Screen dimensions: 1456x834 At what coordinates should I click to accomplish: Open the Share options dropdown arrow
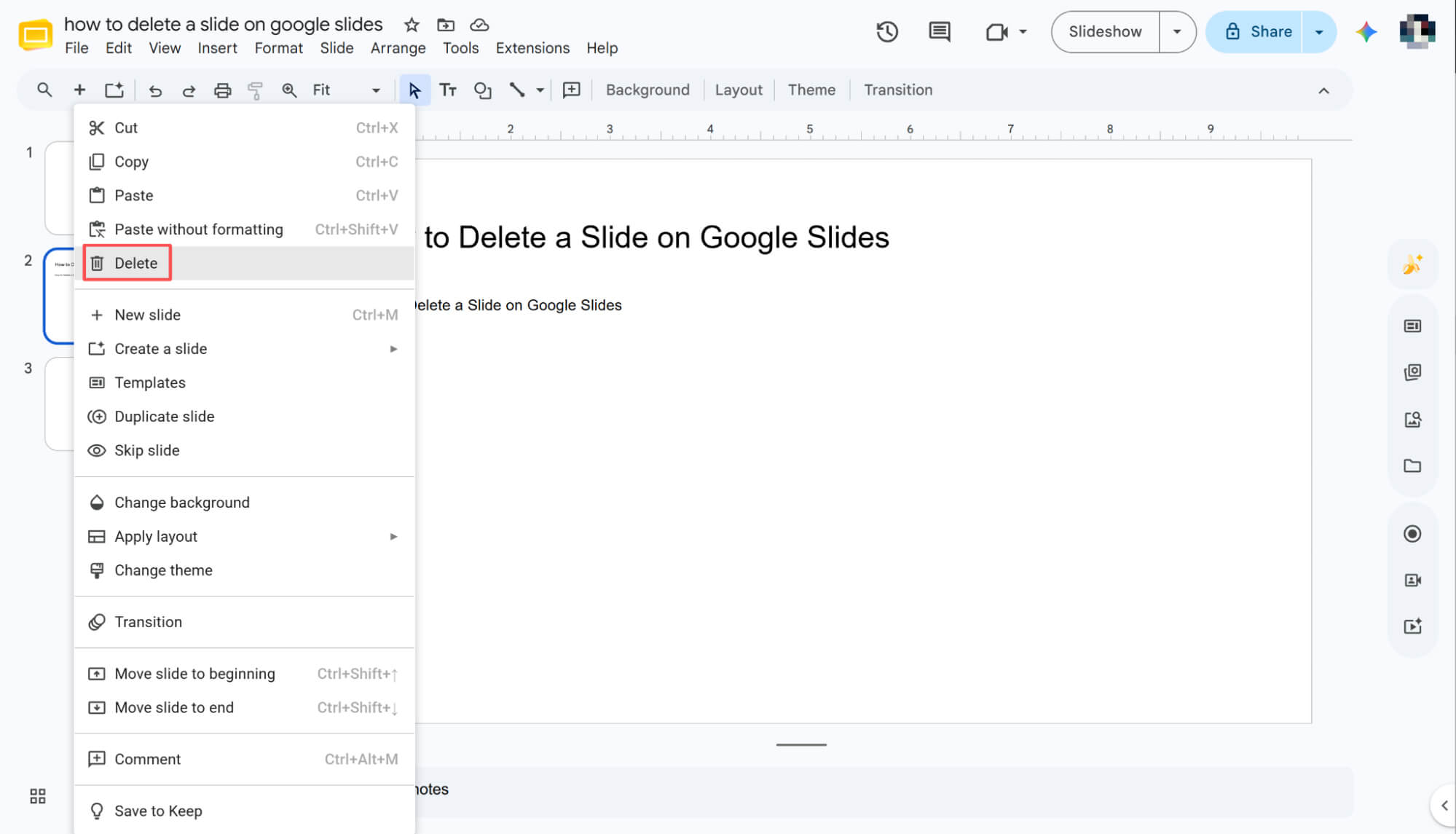[1319, 32]
